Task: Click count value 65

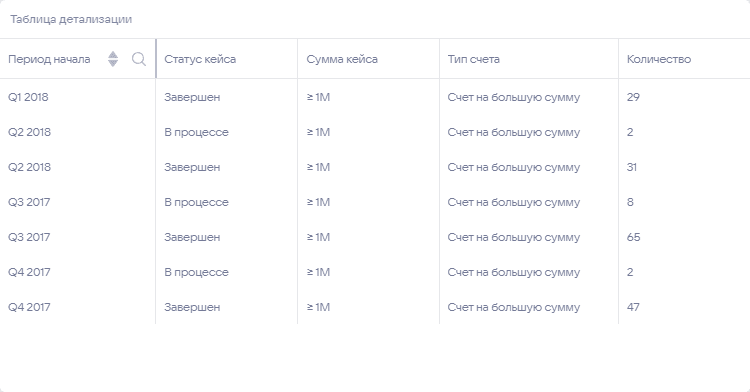Action: pyautogui.click(x=633, y=237)
